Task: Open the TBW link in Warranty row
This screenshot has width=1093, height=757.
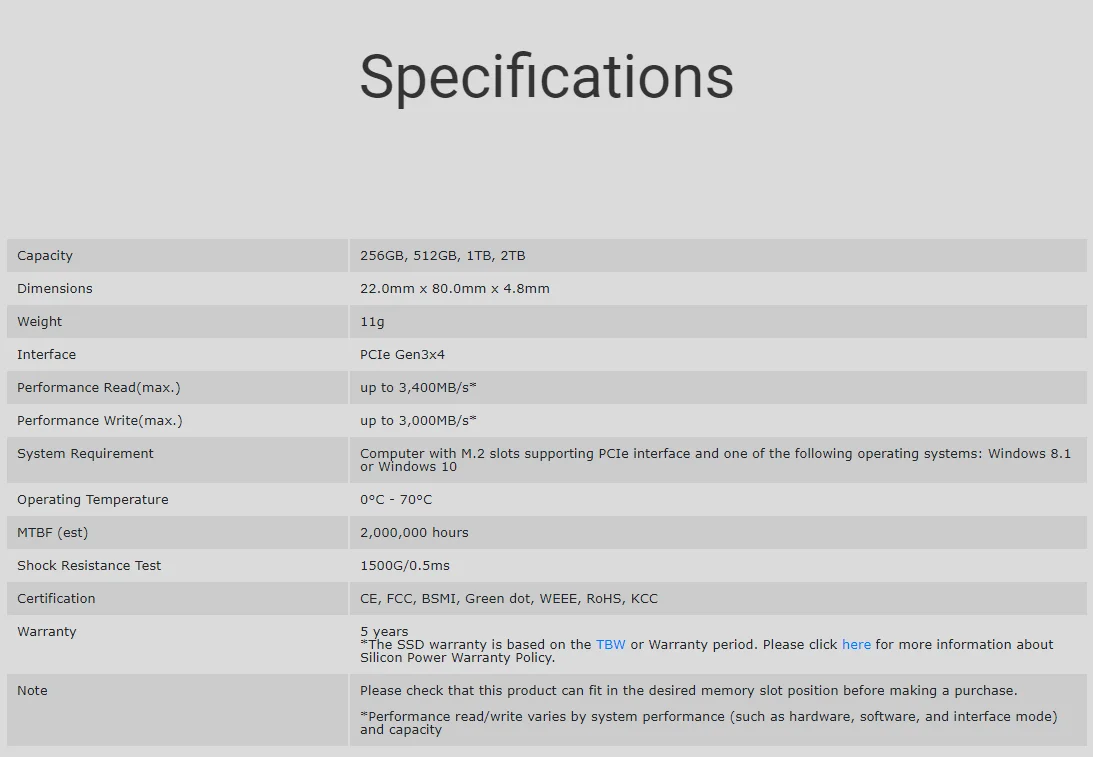Action: [x=611, y=645]
